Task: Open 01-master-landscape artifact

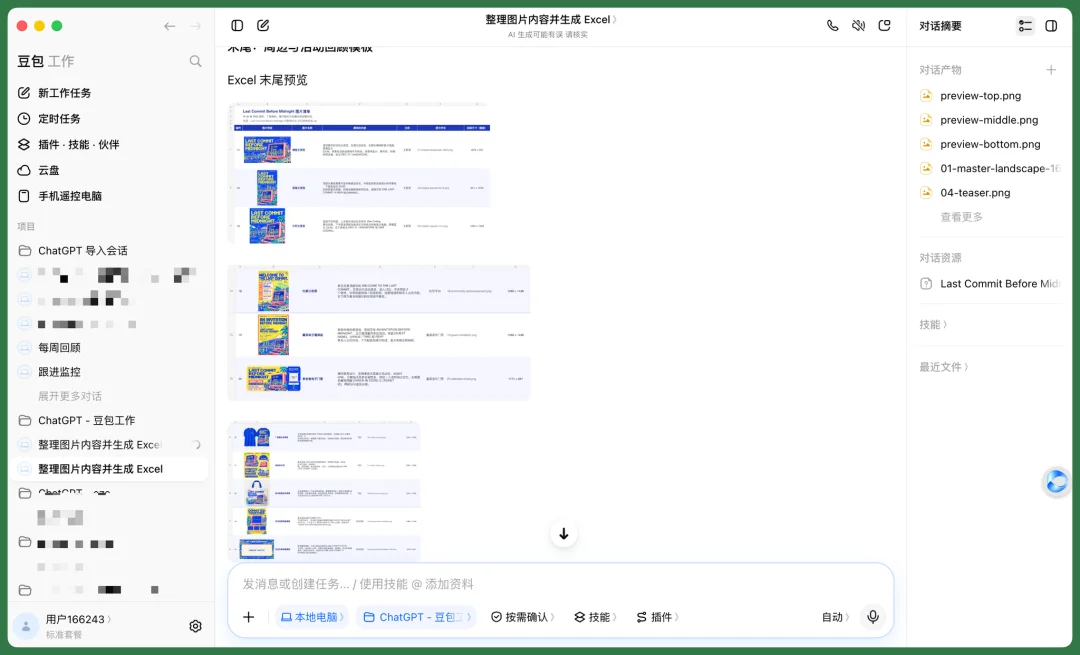Action: [990, 168]
